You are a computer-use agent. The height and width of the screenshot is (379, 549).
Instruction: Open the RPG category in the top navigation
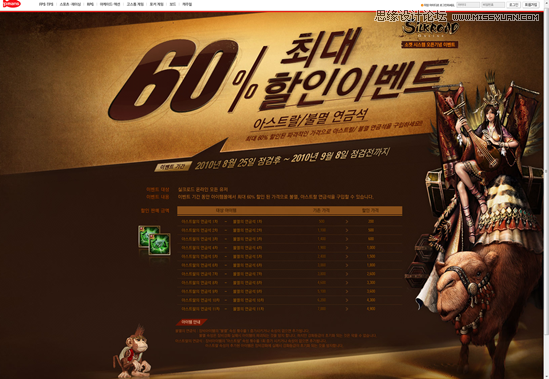tap(90, 5)
